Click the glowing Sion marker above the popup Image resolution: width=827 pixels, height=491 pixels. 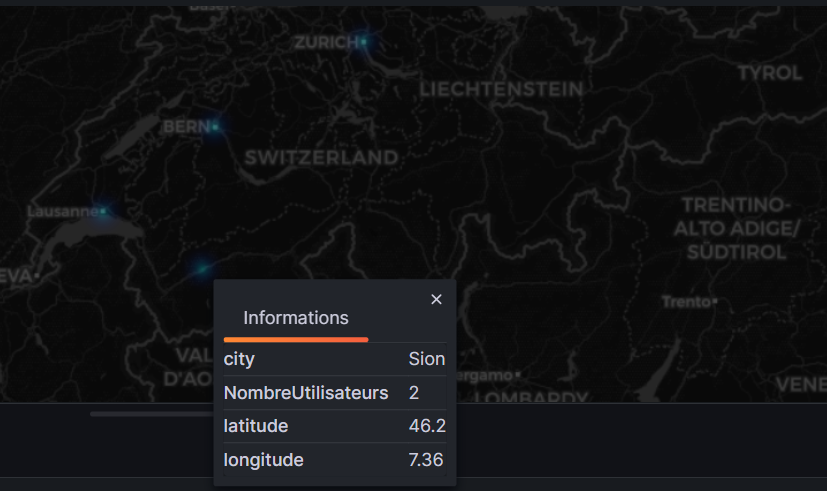click(x=203, y=267)
